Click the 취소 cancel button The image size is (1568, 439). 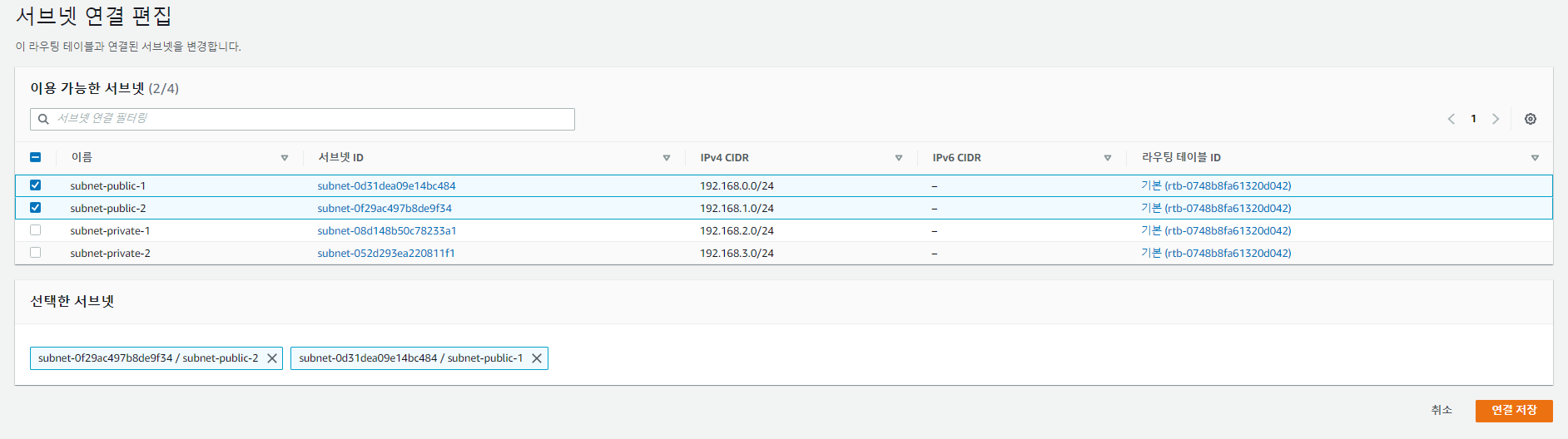pyautogui.click(x=1441, y=411)
